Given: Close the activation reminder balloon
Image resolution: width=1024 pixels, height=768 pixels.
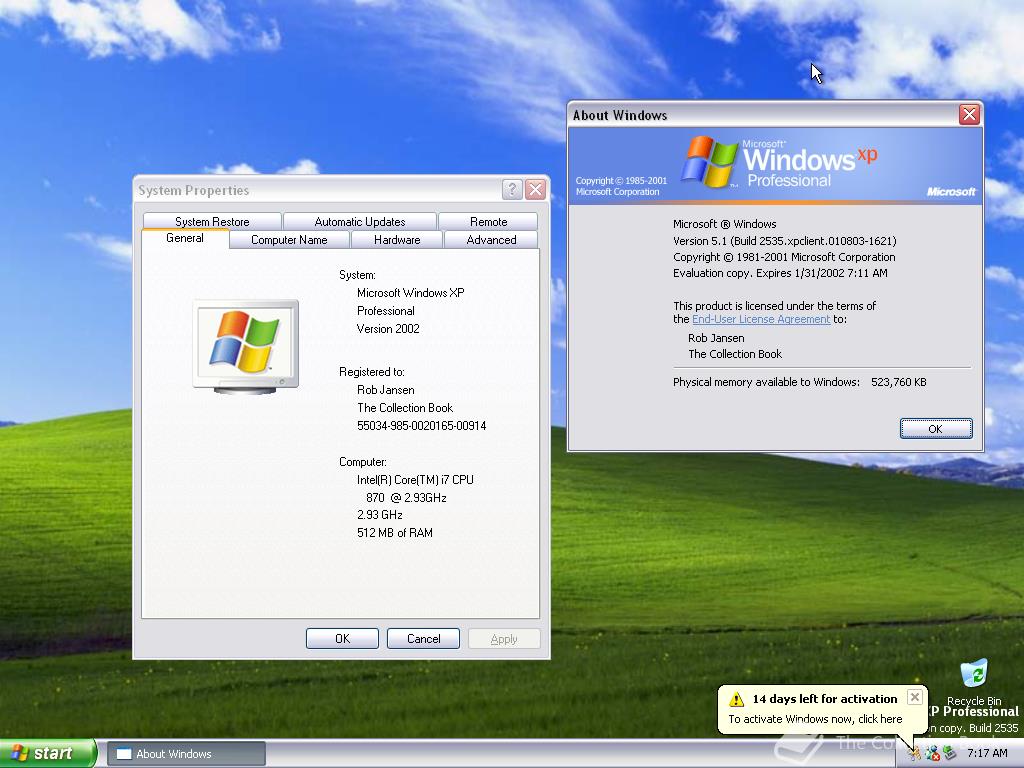Looking at the screenshot, I should click(x=915, y=697).
